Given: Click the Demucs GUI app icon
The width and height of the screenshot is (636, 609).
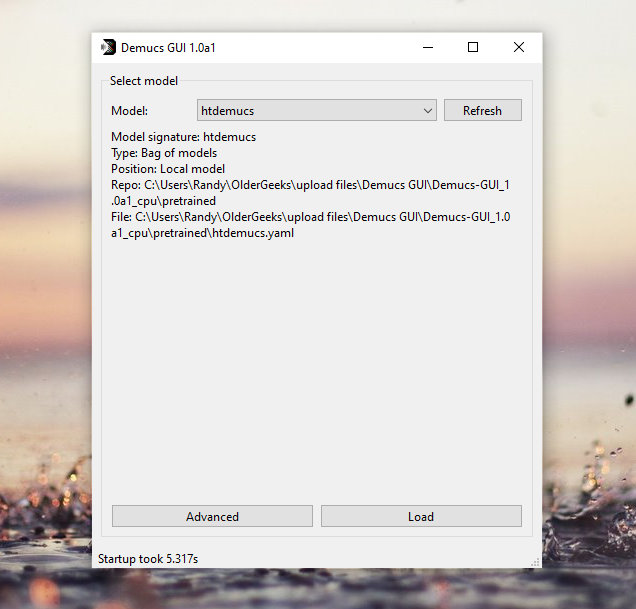Looking at the screenshot, I should (108, 47).
